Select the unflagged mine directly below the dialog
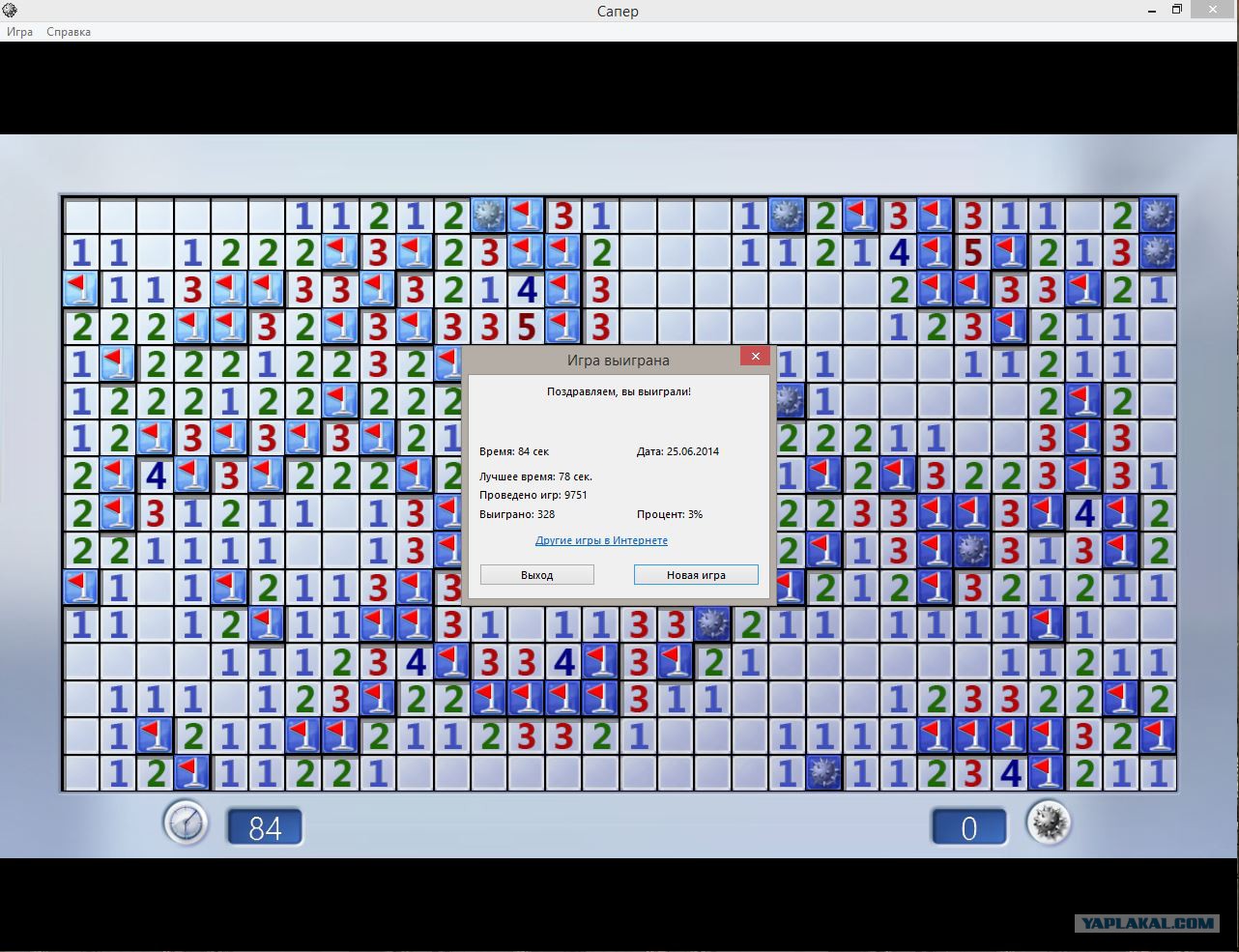The width and height of the screenshot is (1239, 952). [x=712, y=623]
